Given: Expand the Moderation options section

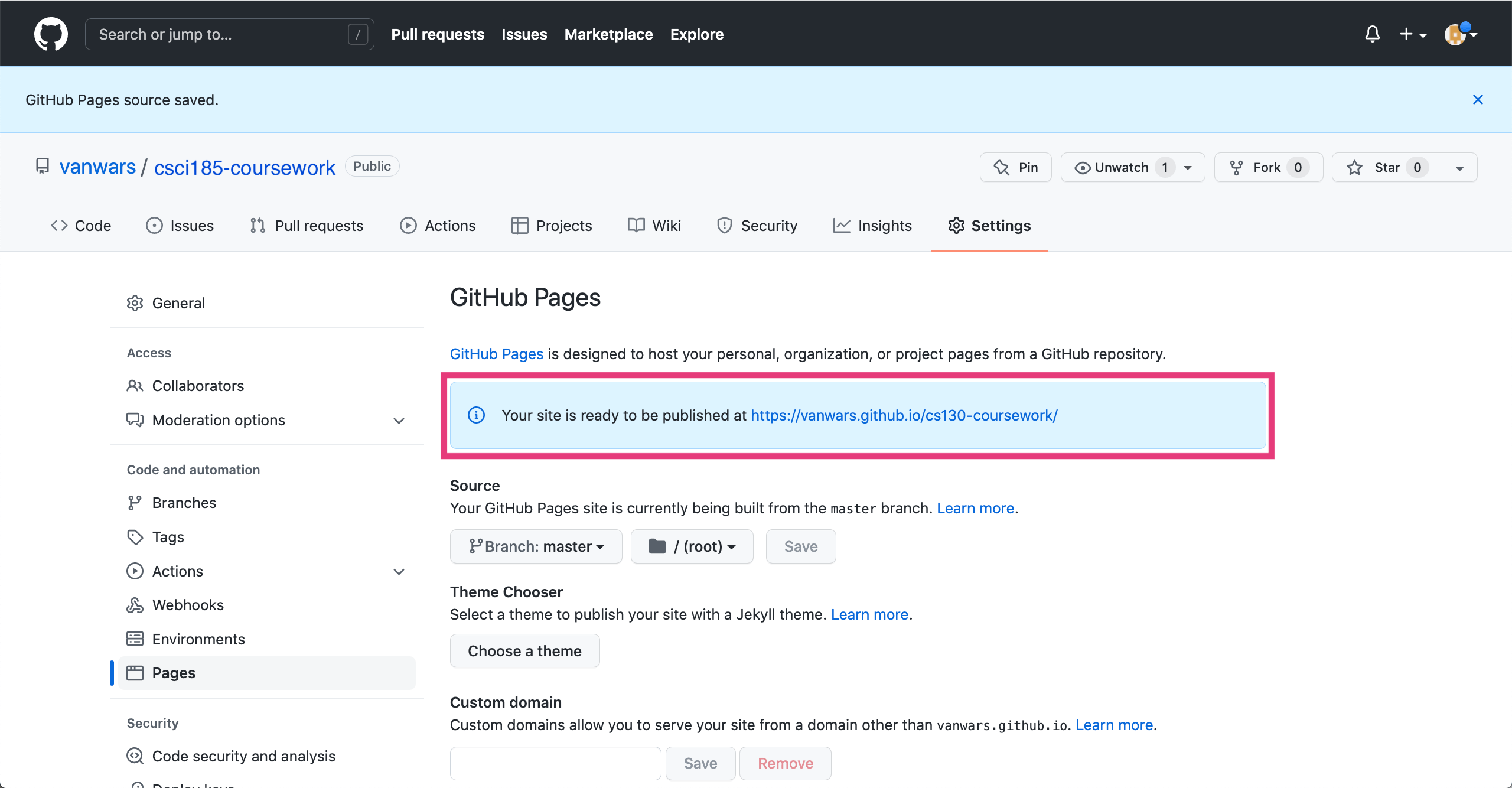Looking at the screenshot, I should [x=399, y=420].
